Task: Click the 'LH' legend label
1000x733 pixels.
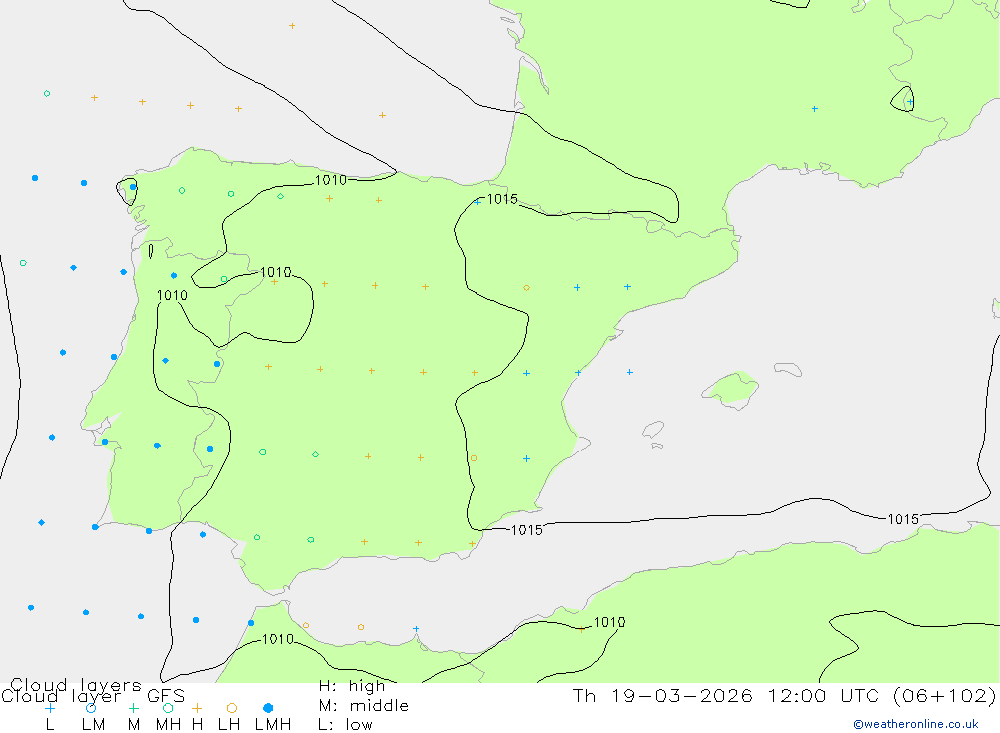Action: coord(229,725)
